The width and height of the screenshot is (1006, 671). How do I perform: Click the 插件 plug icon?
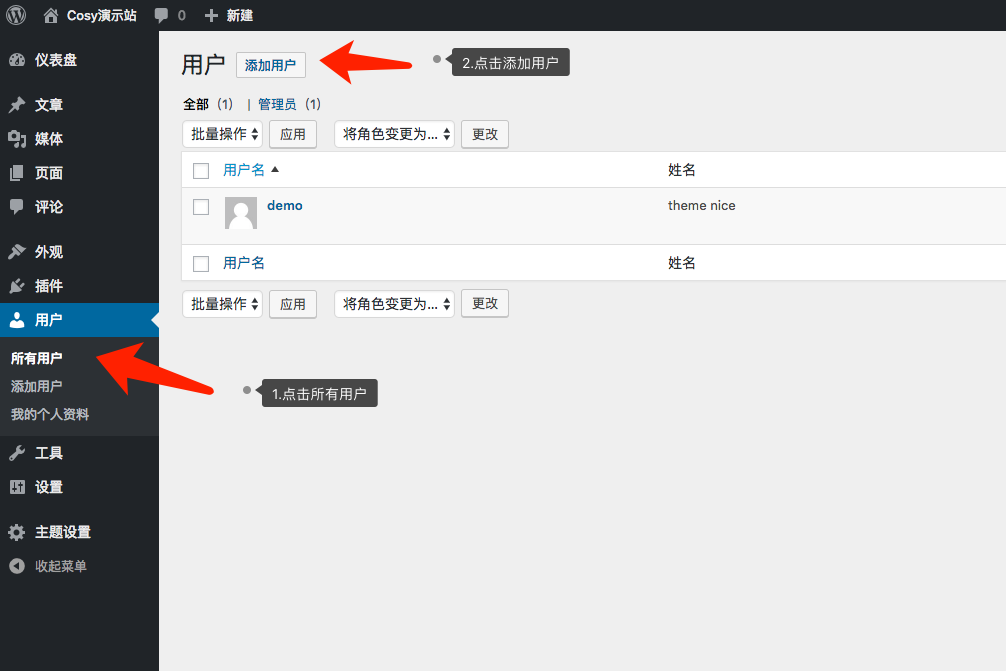point(17,286)
